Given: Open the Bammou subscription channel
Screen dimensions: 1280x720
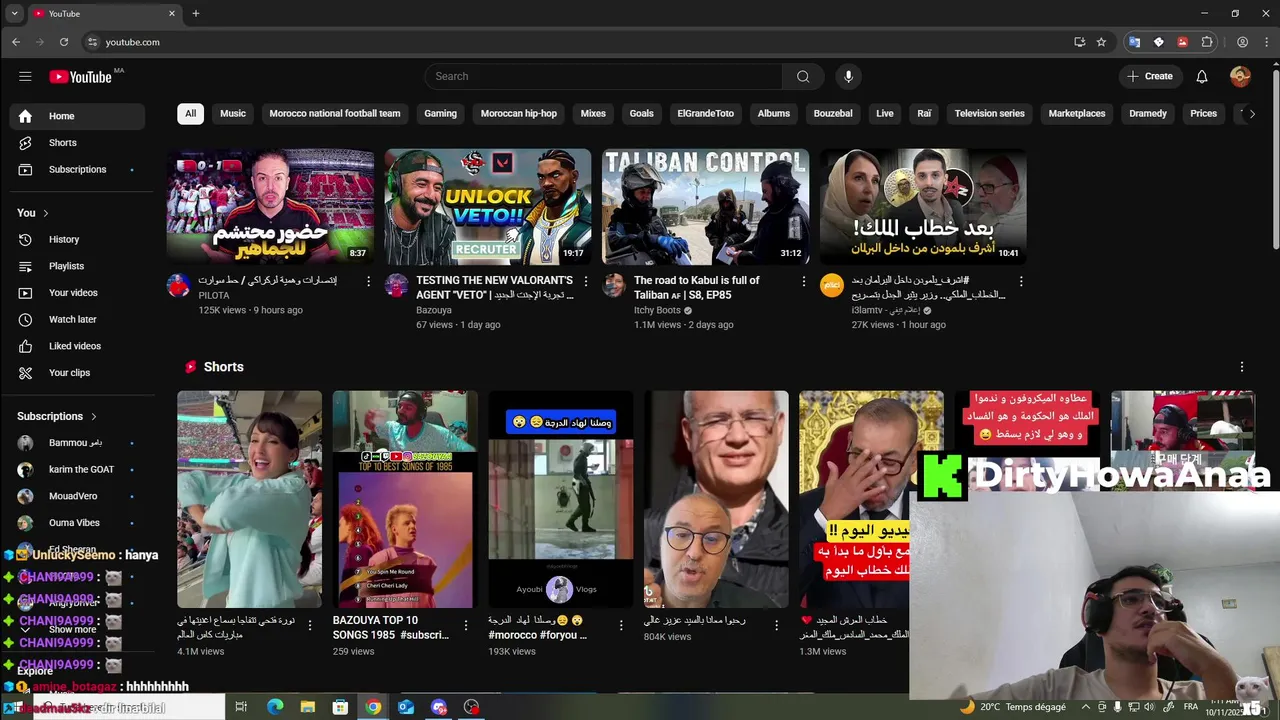Looking at the screenshot, I should pyautogui.click(x=77, y=443).
